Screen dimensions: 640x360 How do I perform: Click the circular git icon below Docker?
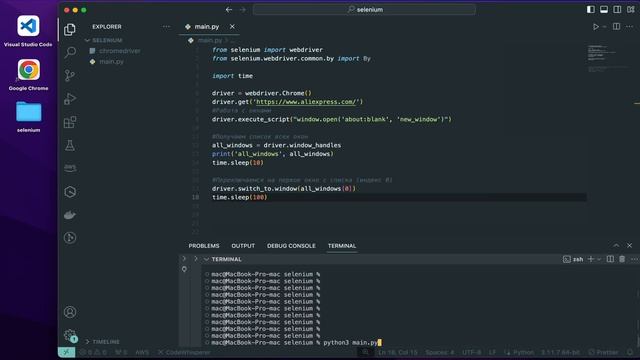pos(70,238)
